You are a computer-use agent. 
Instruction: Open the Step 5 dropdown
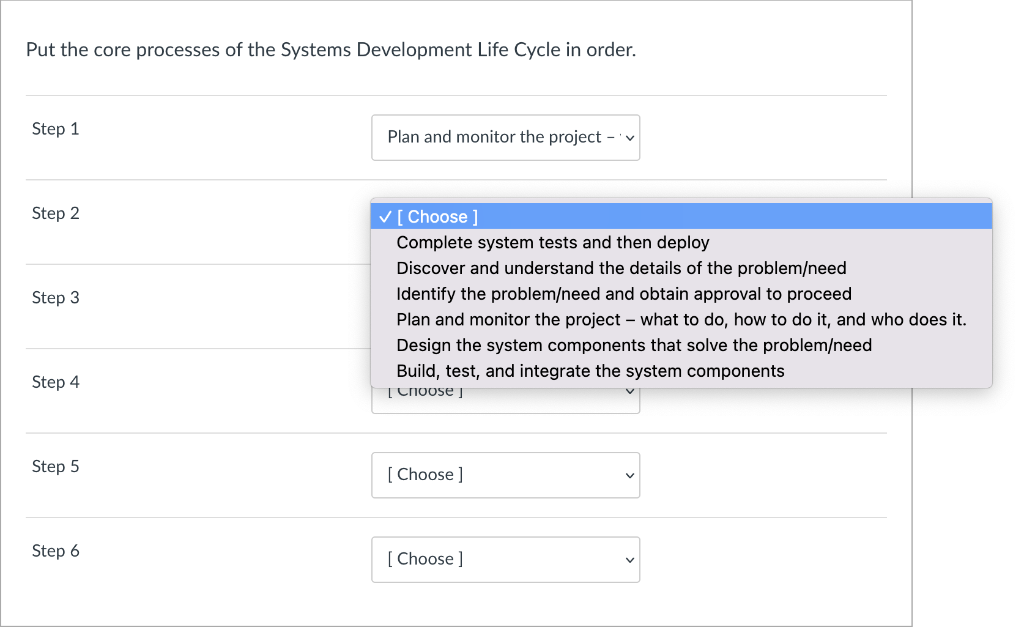(x=505, y=475)
